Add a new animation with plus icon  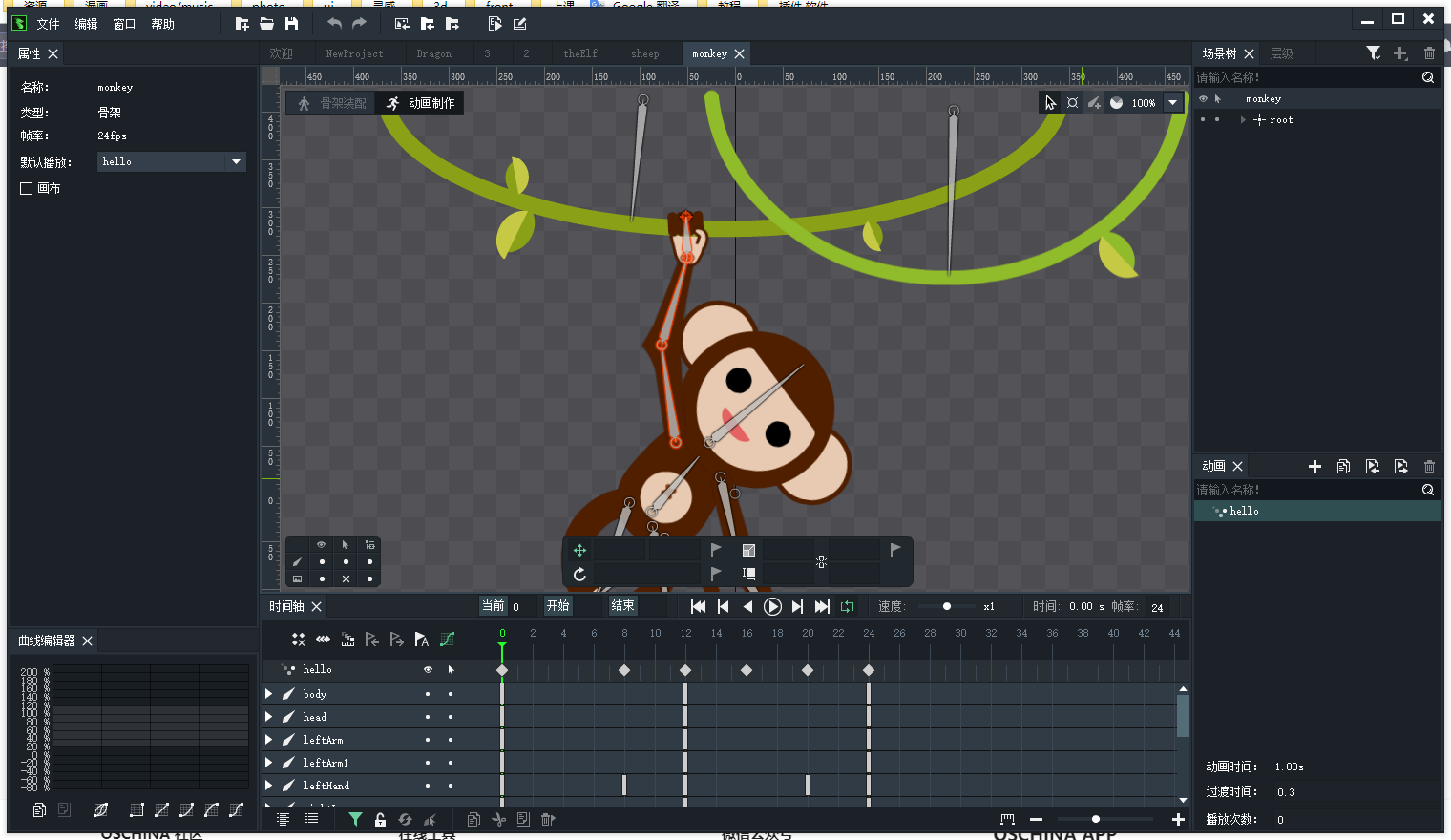tap(1314, 466)
